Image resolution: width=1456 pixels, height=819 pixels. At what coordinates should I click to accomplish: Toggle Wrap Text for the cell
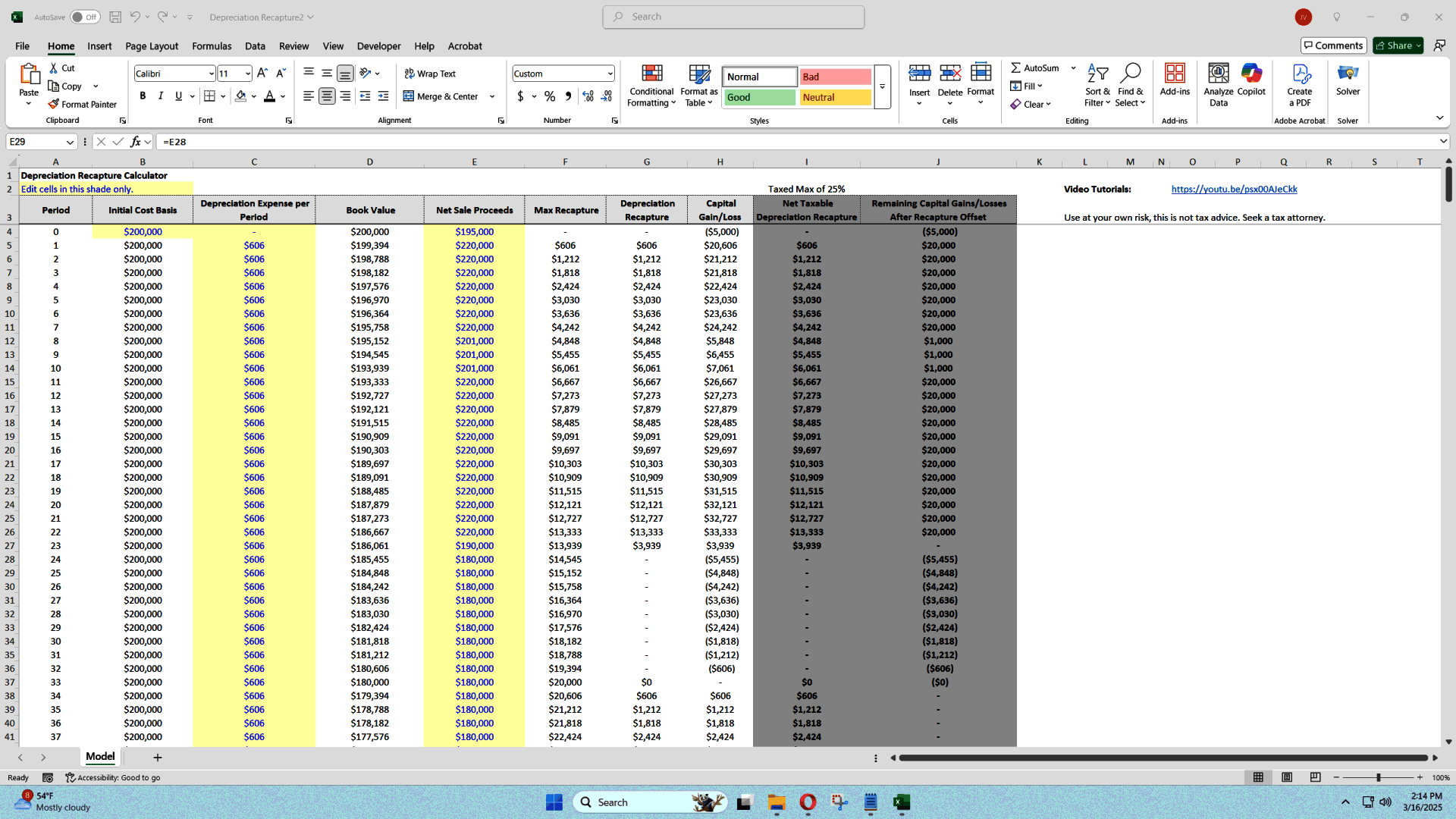[431, 73]
